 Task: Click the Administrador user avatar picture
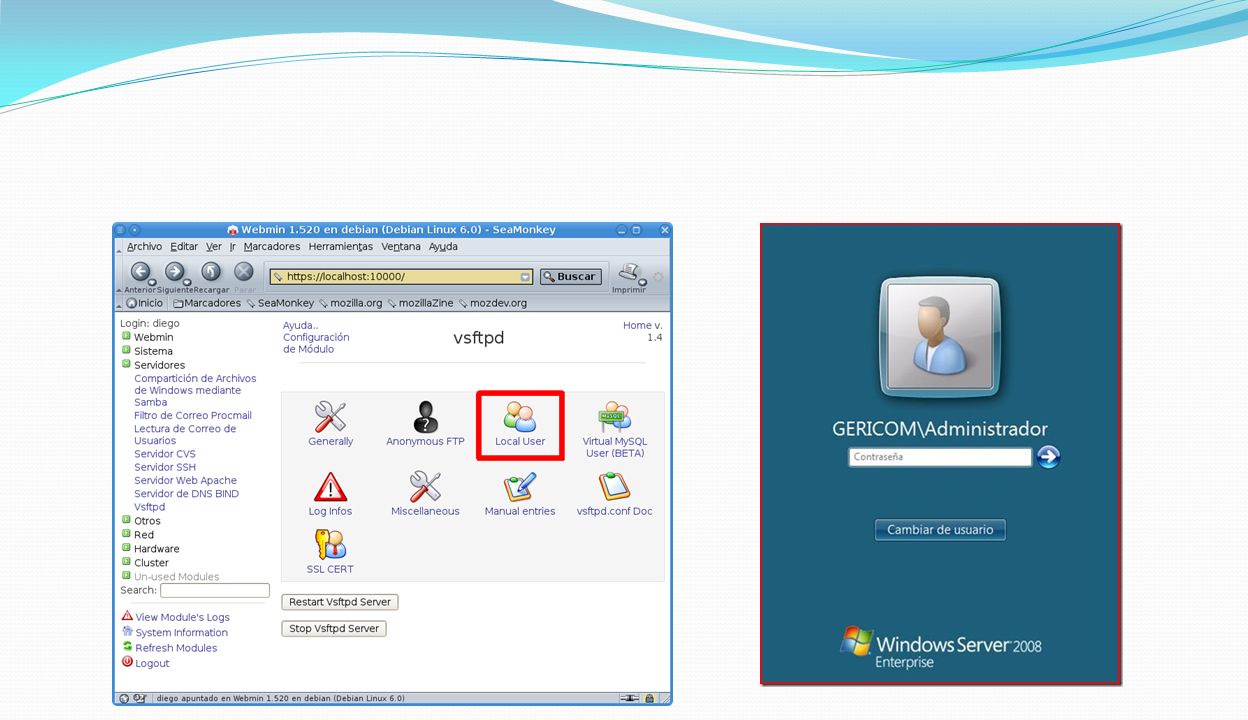[939, 338]
